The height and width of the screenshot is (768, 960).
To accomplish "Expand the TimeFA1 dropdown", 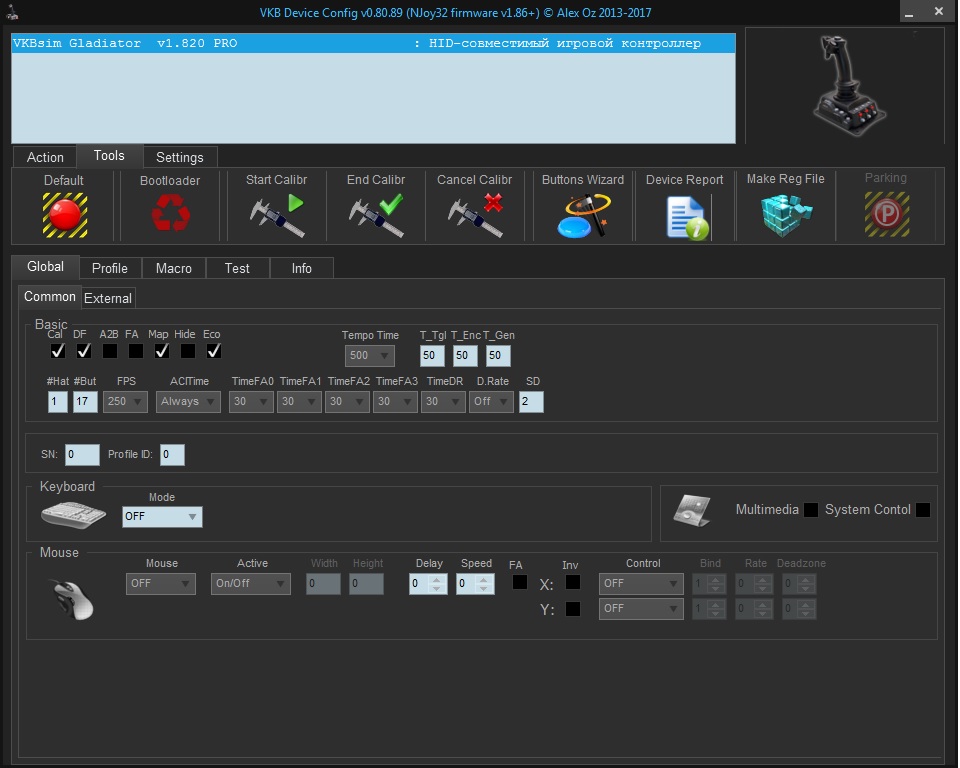I will [x=299, y=402].
